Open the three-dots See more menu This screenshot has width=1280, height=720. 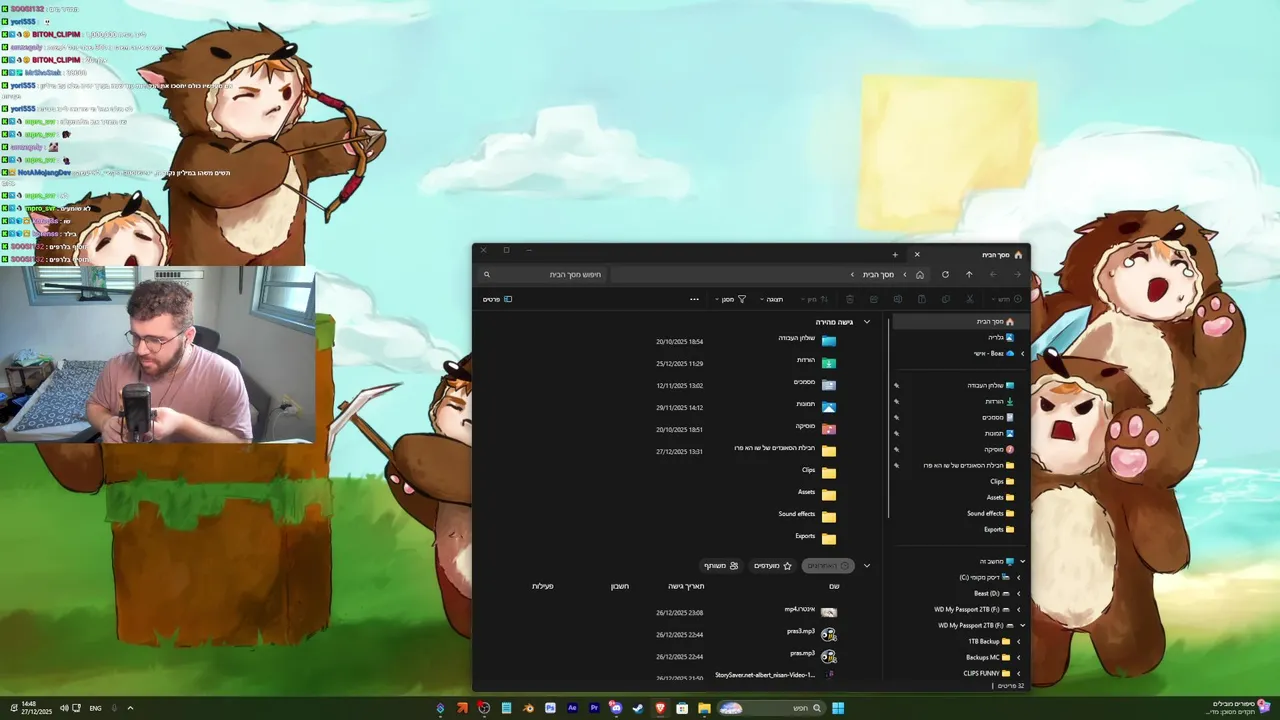[694, 299]
